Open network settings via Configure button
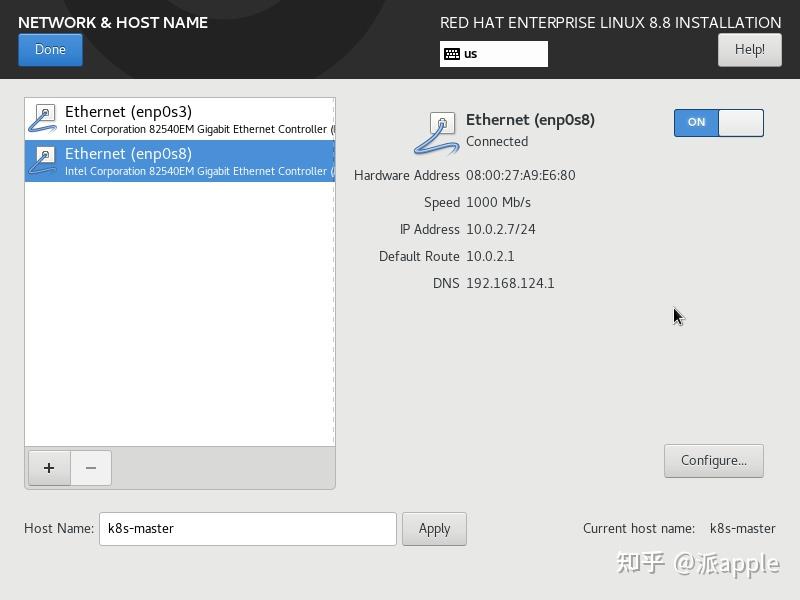800x600 pixels. 714,461
